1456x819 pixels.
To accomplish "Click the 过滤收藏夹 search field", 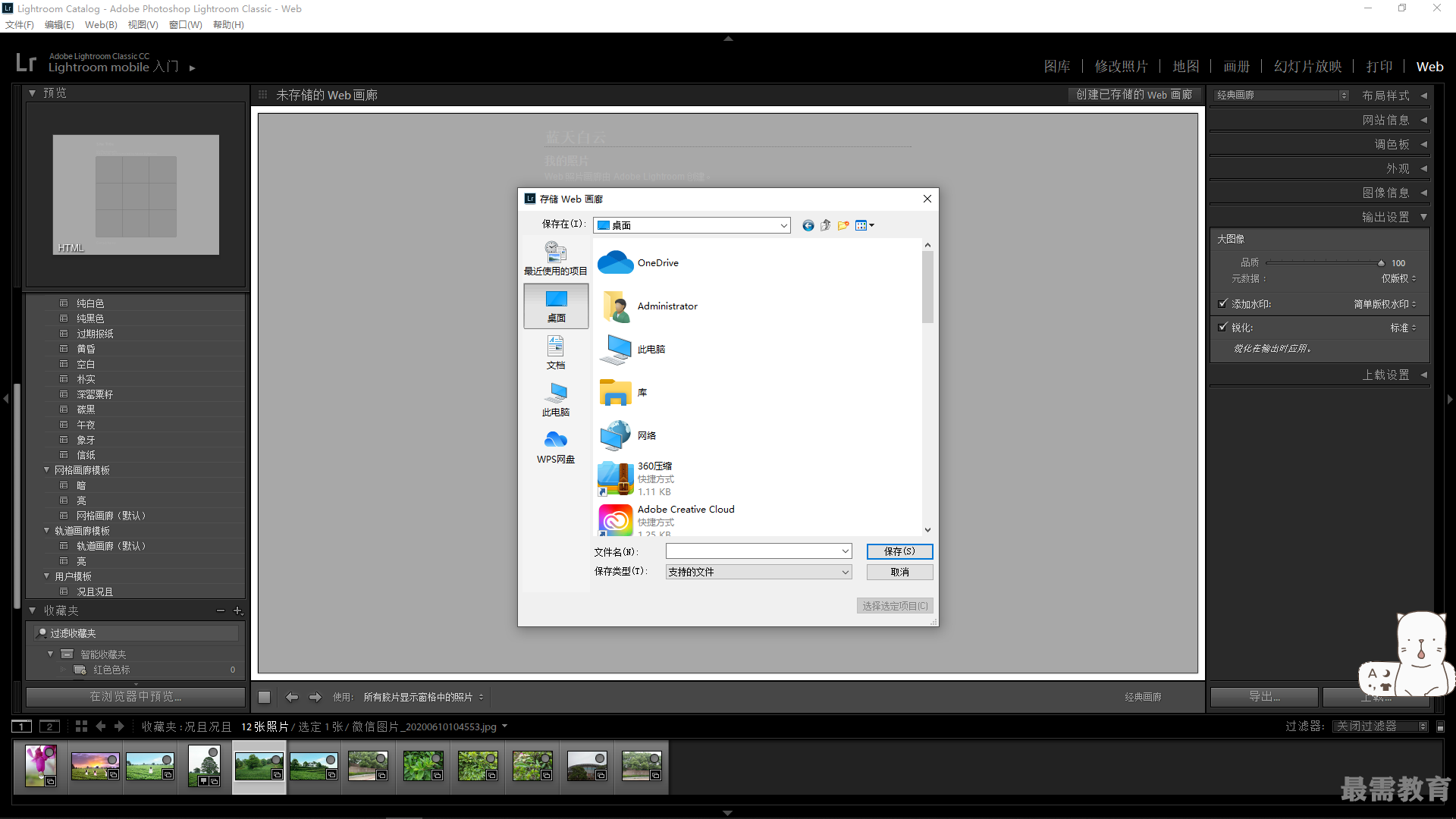I will pyautogui.click(x=136, y=633).
